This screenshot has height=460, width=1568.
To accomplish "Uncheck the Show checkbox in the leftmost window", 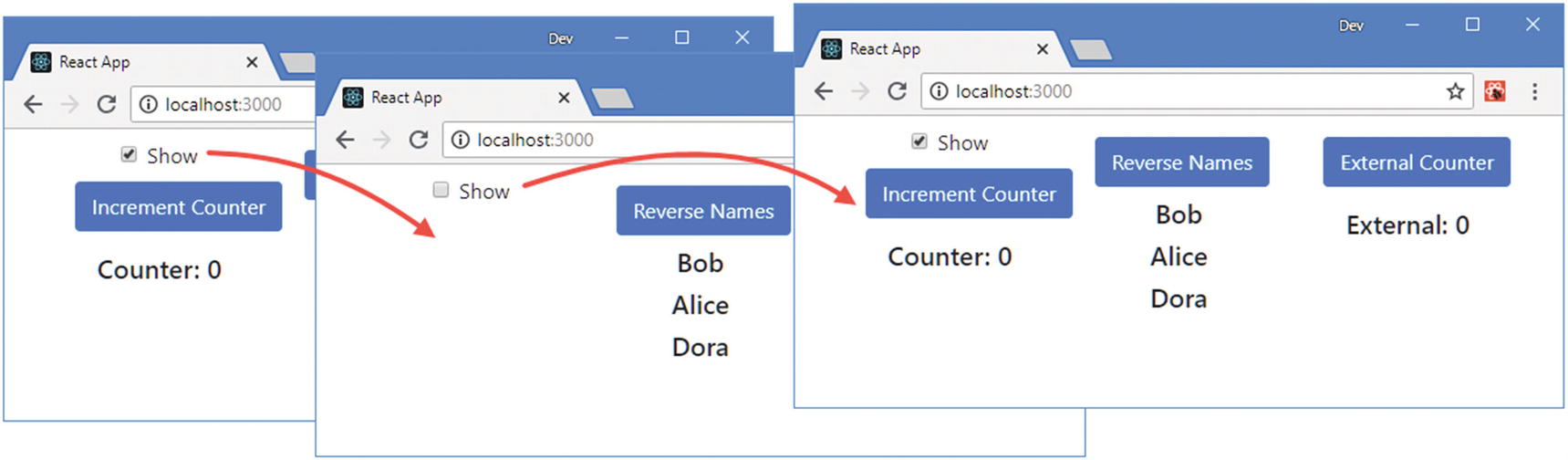I will [130, 155].
